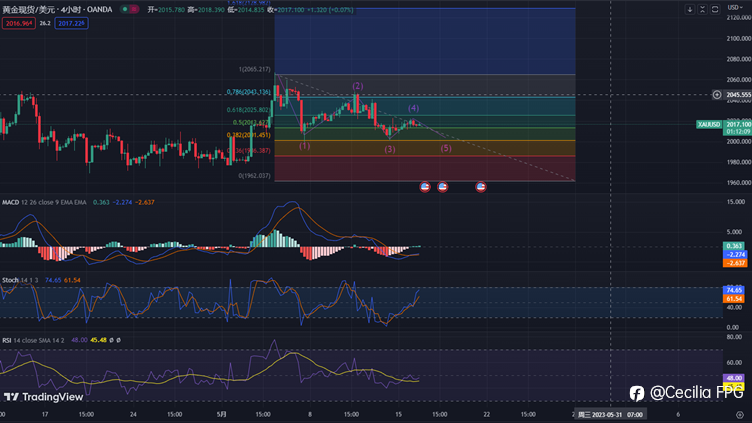Click Fibonacci level 0.618(2025.802) label
This screenshot has width=752, height=423.
[x=248, y=110]
